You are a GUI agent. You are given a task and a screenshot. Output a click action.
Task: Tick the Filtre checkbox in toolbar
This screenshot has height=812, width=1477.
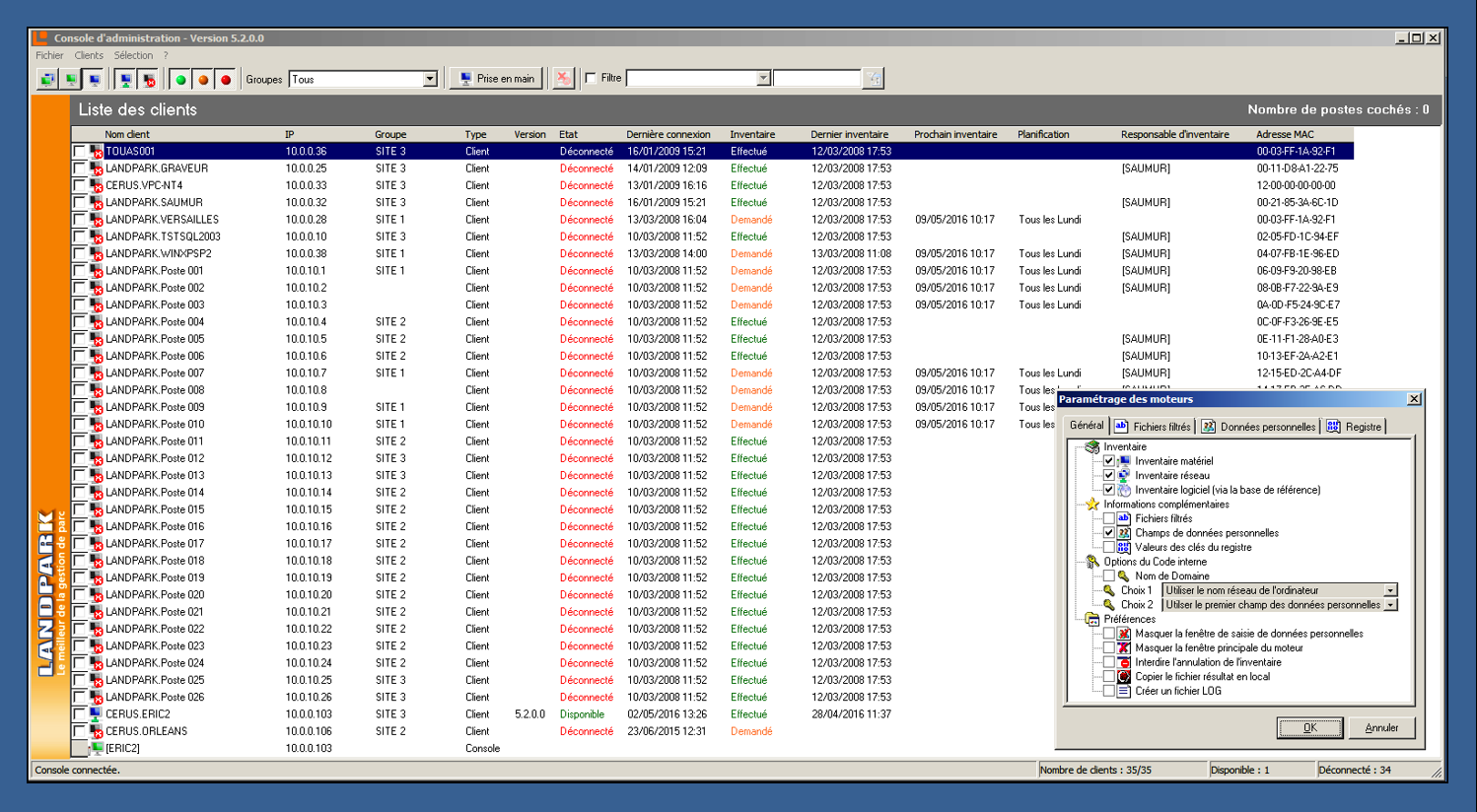(591, 79)
